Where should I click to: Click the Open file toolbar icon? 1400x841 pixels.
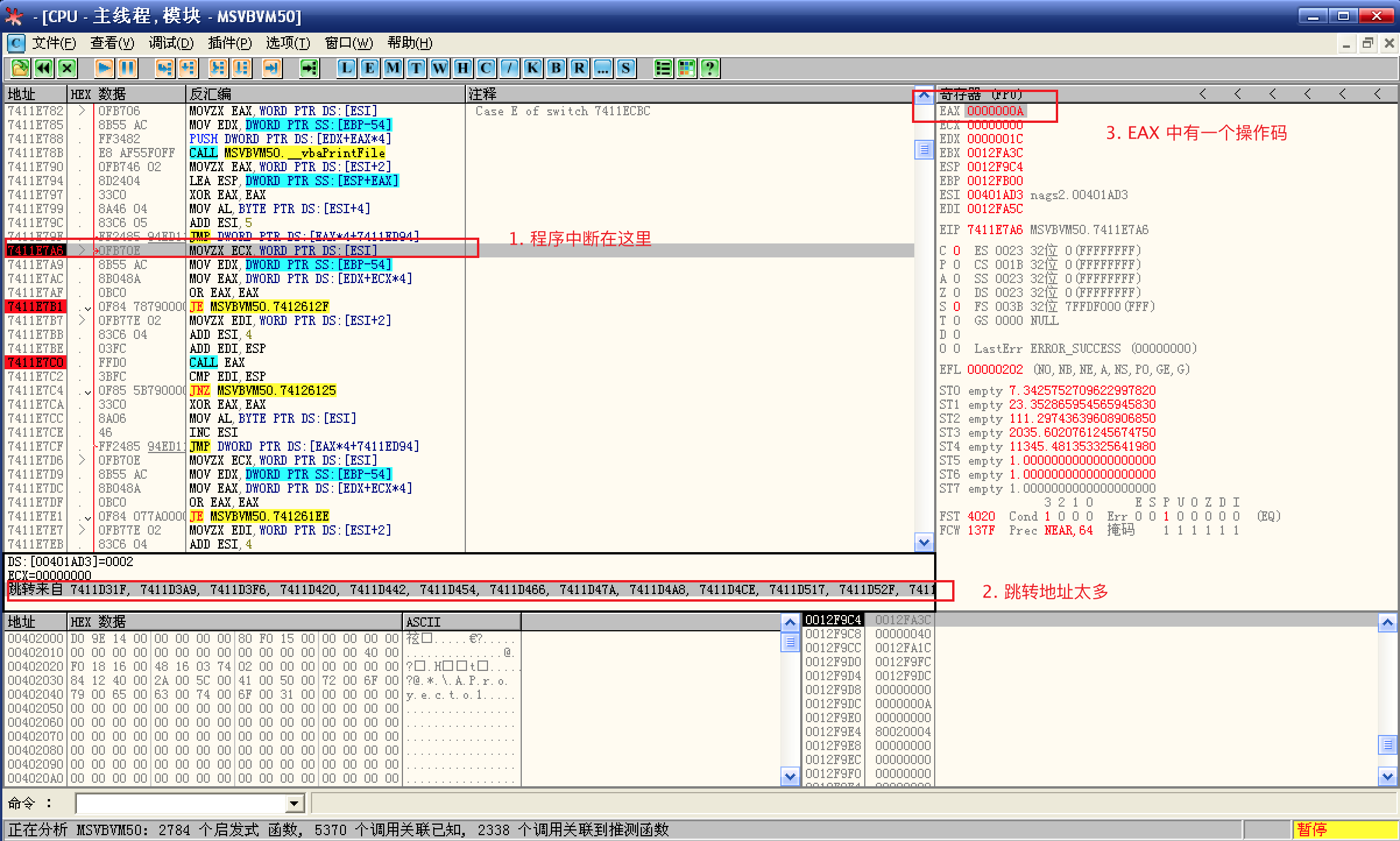(20, 68)
